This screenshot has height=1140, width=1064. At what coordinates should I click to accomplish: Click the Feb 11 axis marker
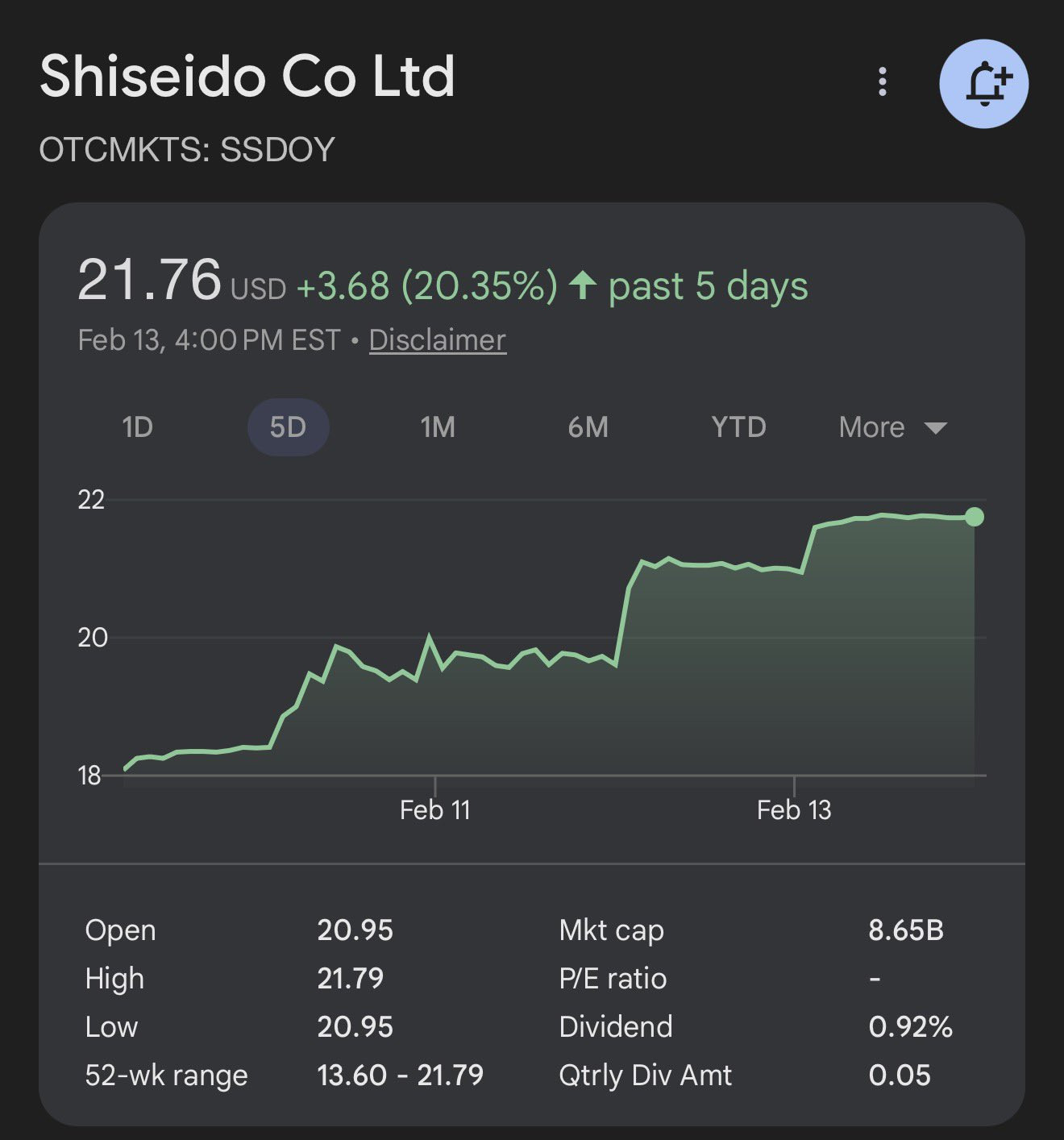click(x=434, y=809)
